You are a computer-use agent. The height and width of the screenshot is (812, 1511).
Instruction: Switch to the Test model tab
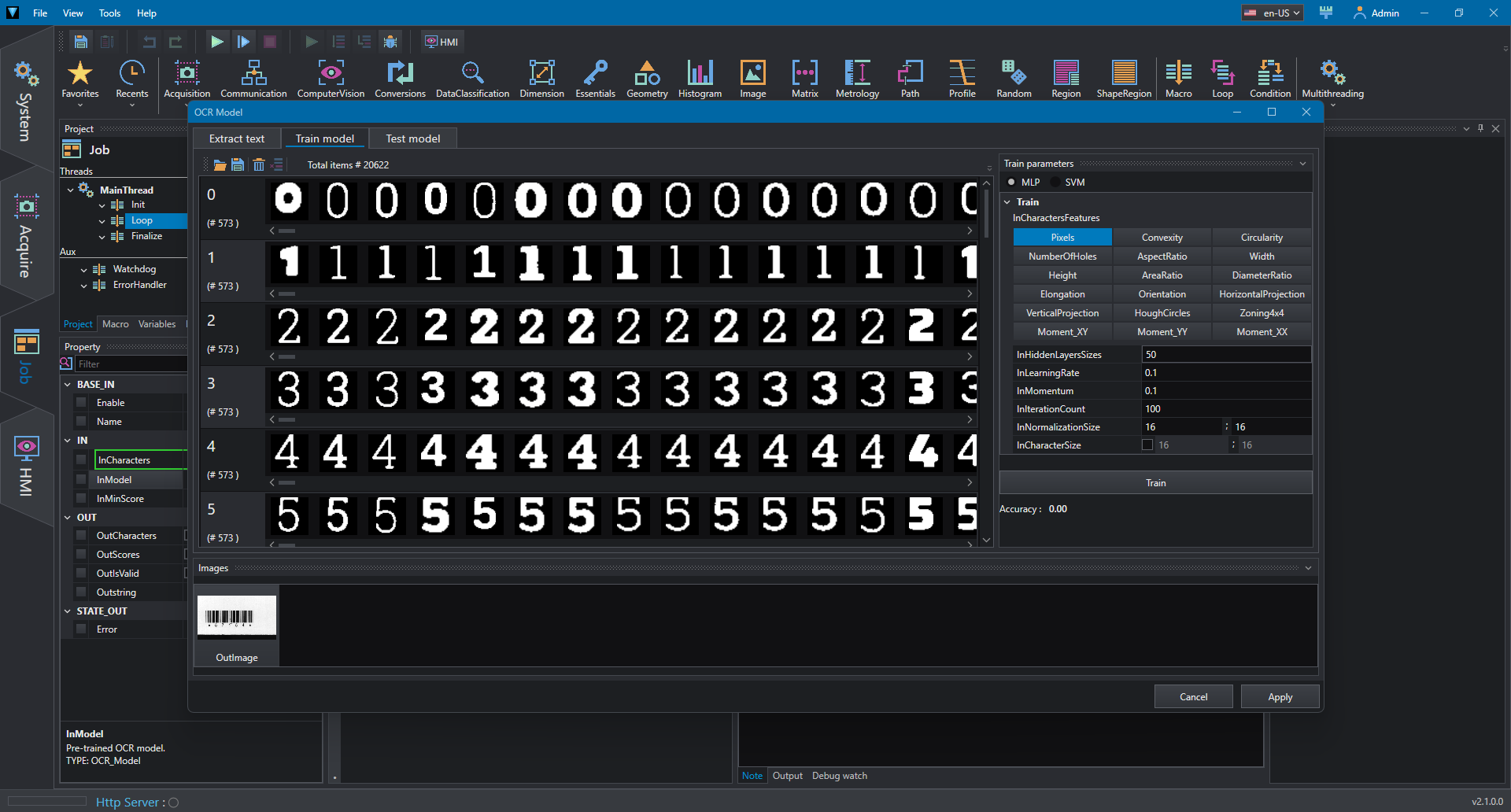(412, 138)
